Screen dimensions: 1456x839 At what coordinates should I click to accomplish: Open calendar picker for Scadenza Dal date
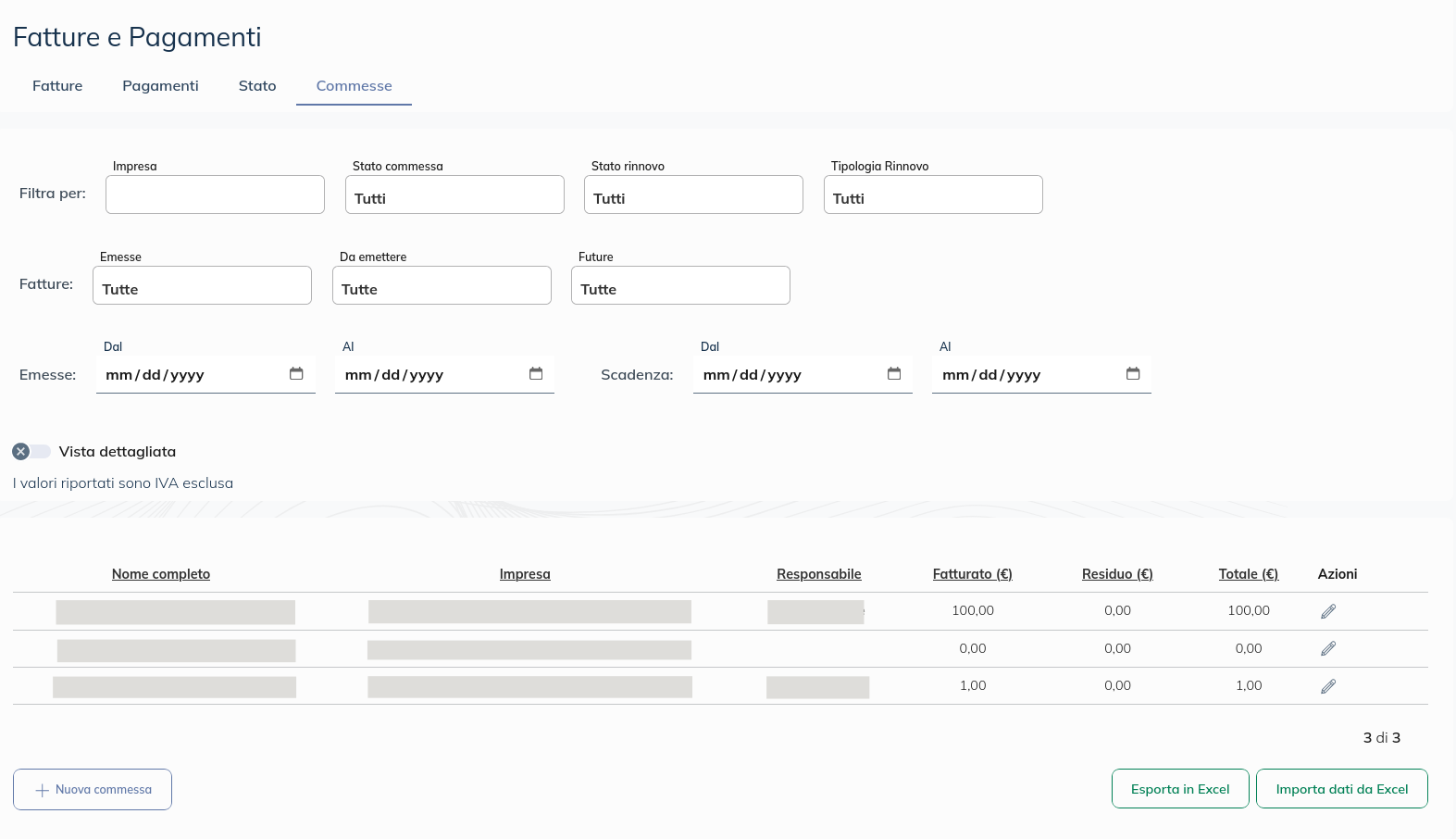(894, 374)
